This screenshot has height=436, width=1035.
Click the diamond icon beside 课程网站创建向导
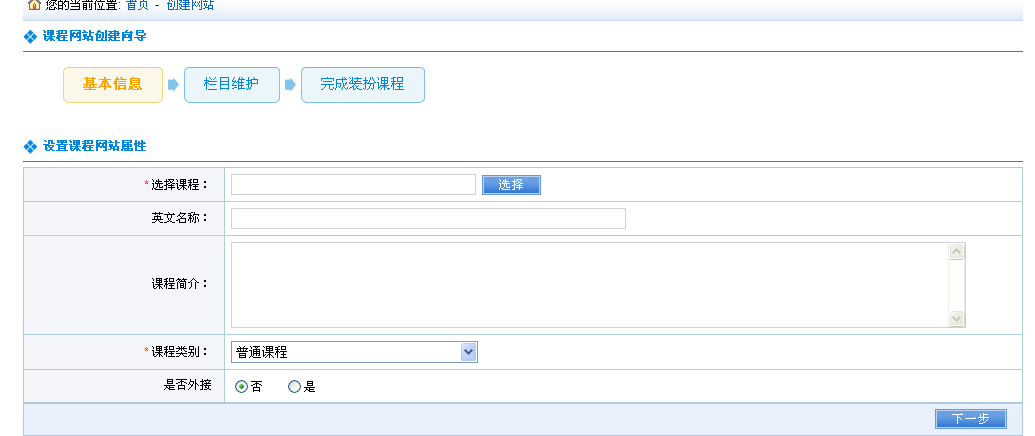coord(30,37)
